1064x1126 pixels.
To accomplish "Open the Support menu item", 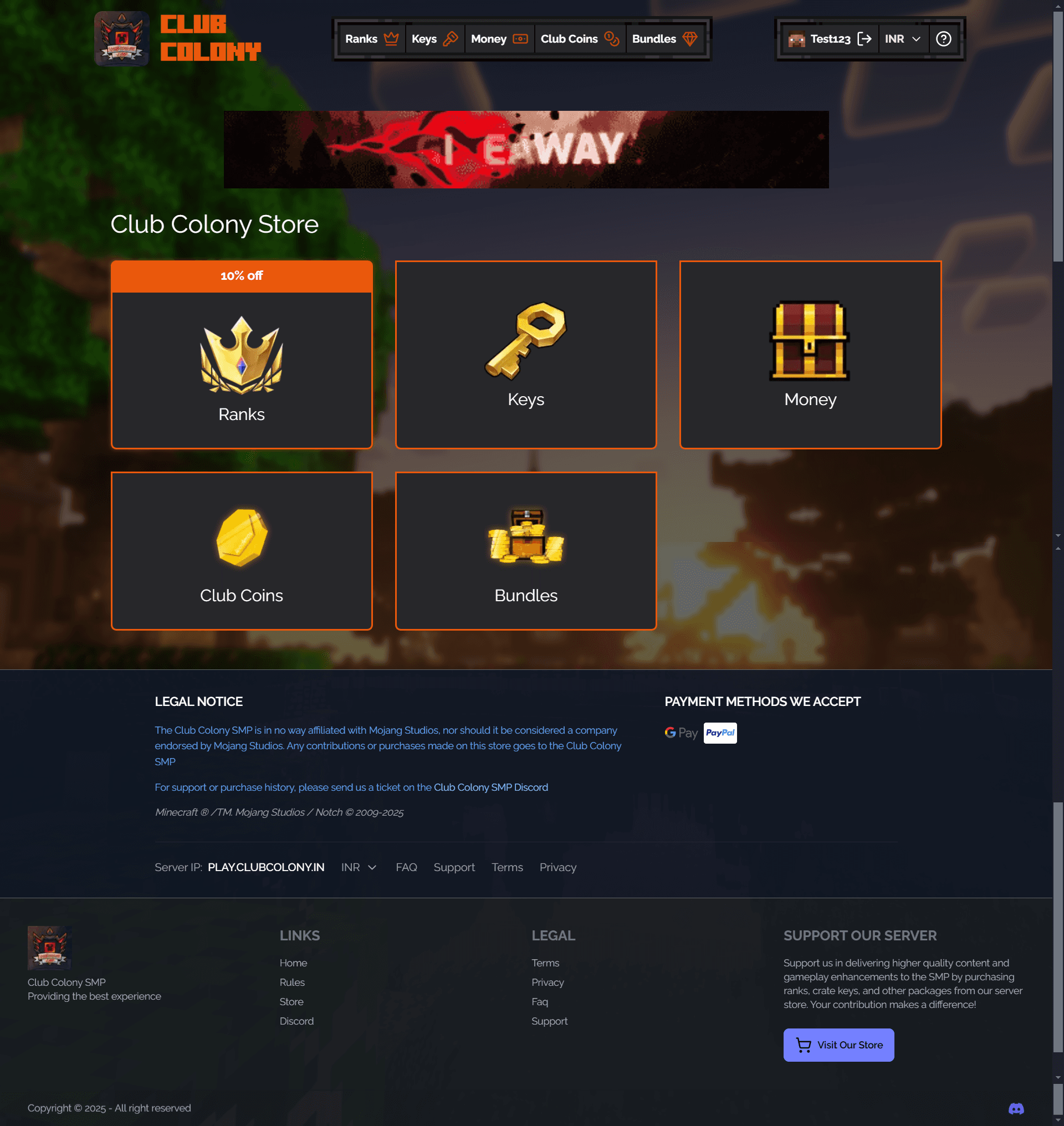I will pos(454,867).
